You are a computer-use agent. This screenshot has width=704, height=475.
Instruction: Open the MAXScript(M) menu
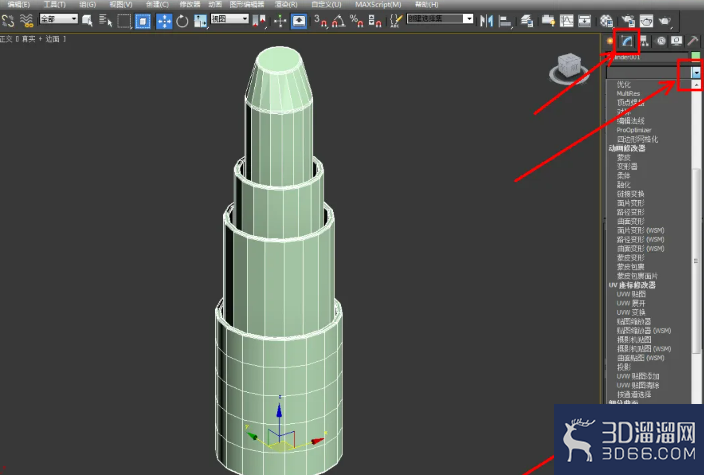[x=378, y=4]
